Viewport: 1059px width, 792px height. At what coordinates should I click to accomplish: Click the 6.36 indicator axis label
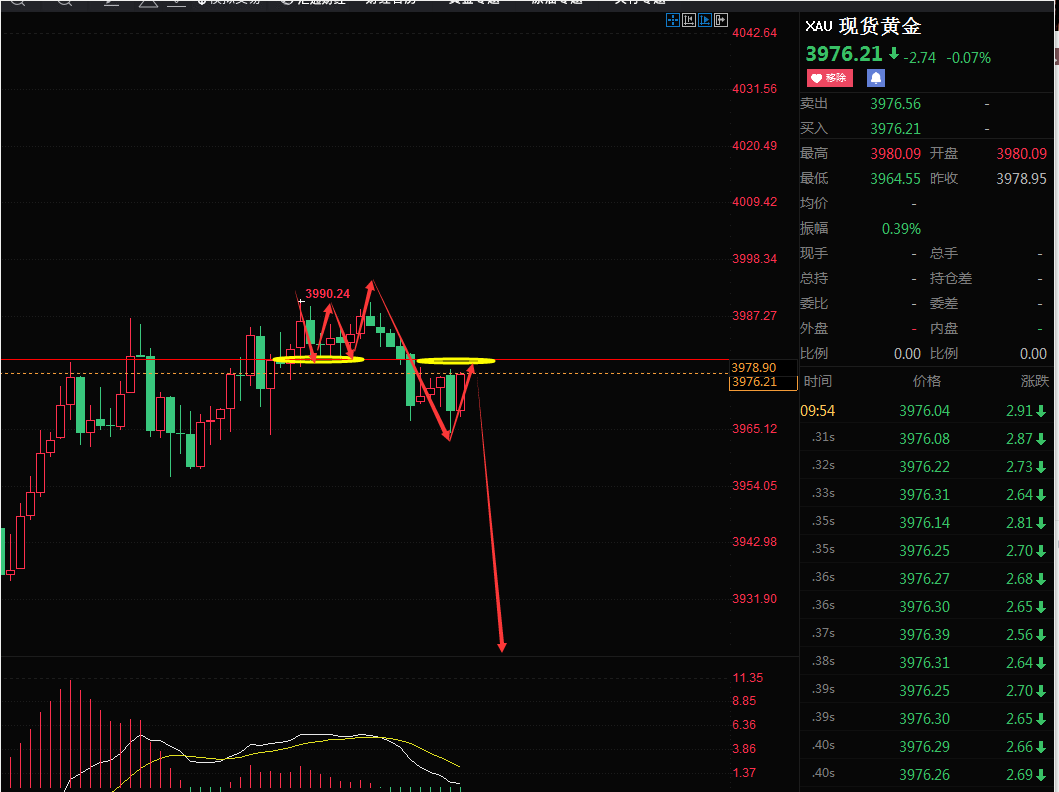coord(744,725)
